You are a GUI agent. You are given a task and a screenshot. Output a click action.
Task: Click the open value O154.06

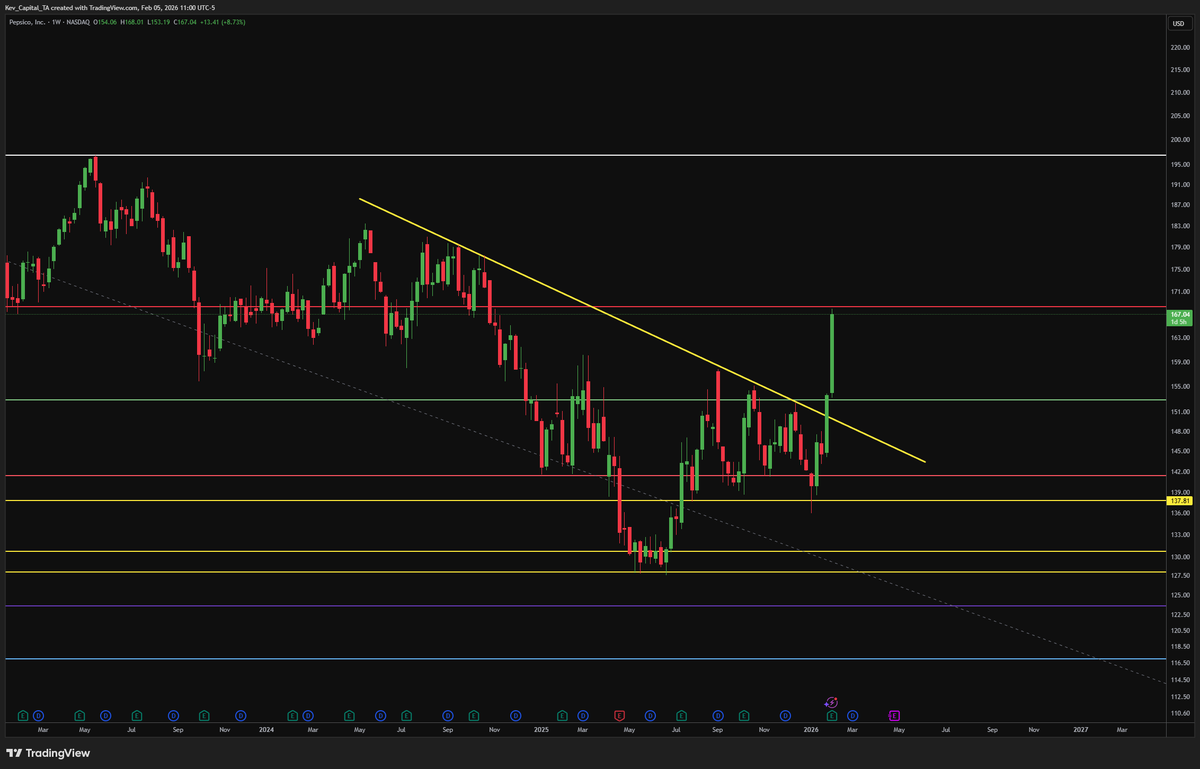pos(105,22)
